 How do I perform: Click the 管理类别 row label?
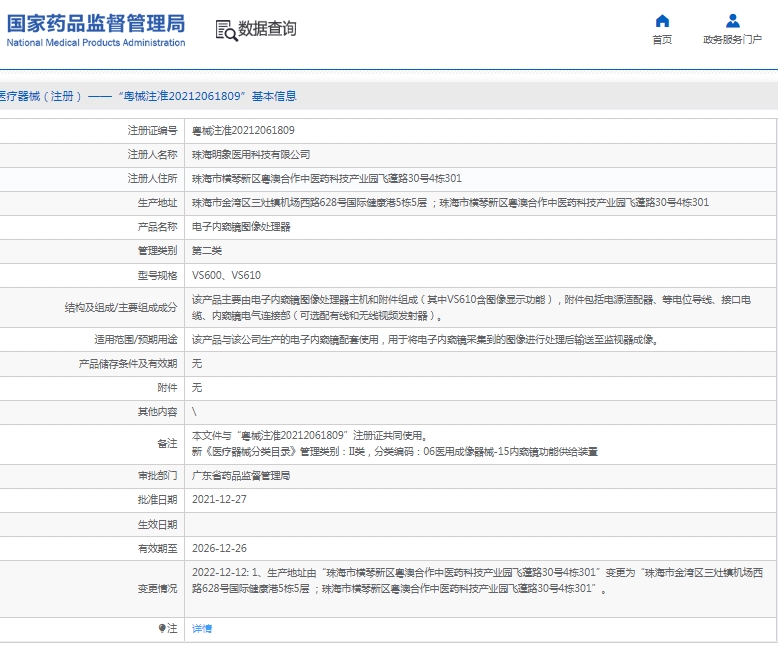point(157,251)
